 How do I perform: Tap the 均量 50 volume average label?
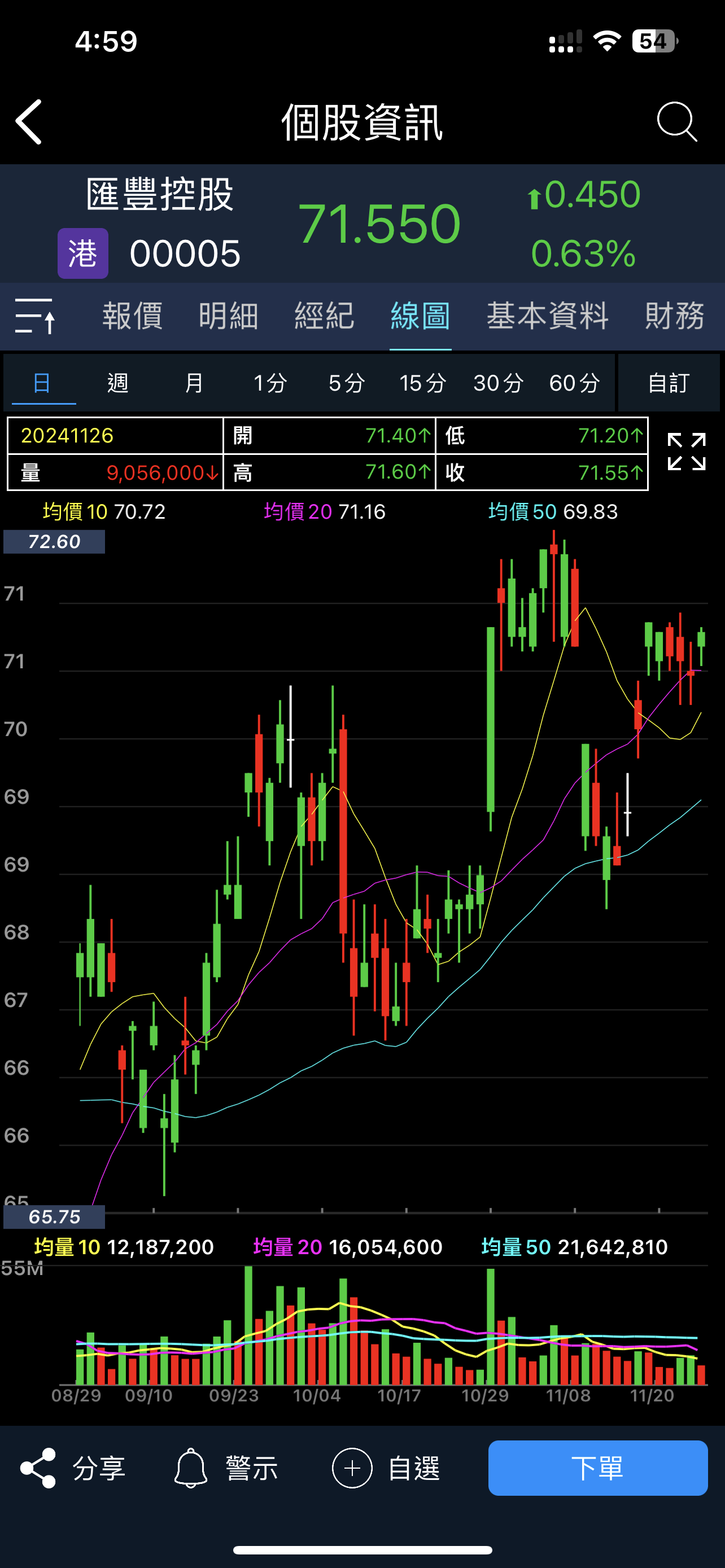coord(516,1247)
